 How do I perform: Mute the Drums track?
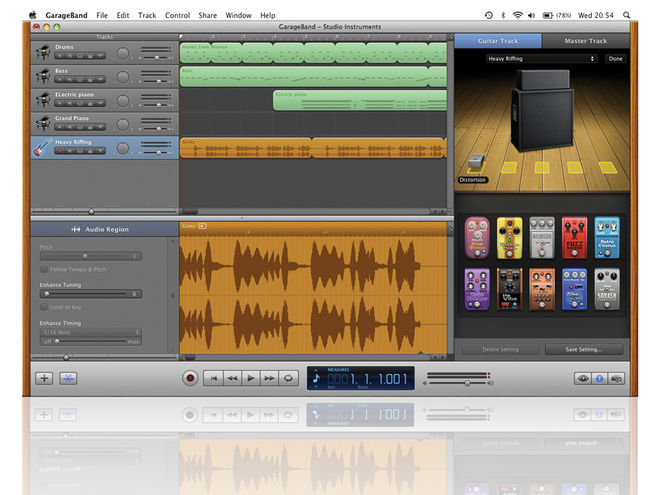pyautogui.click(x=70, y=56)
